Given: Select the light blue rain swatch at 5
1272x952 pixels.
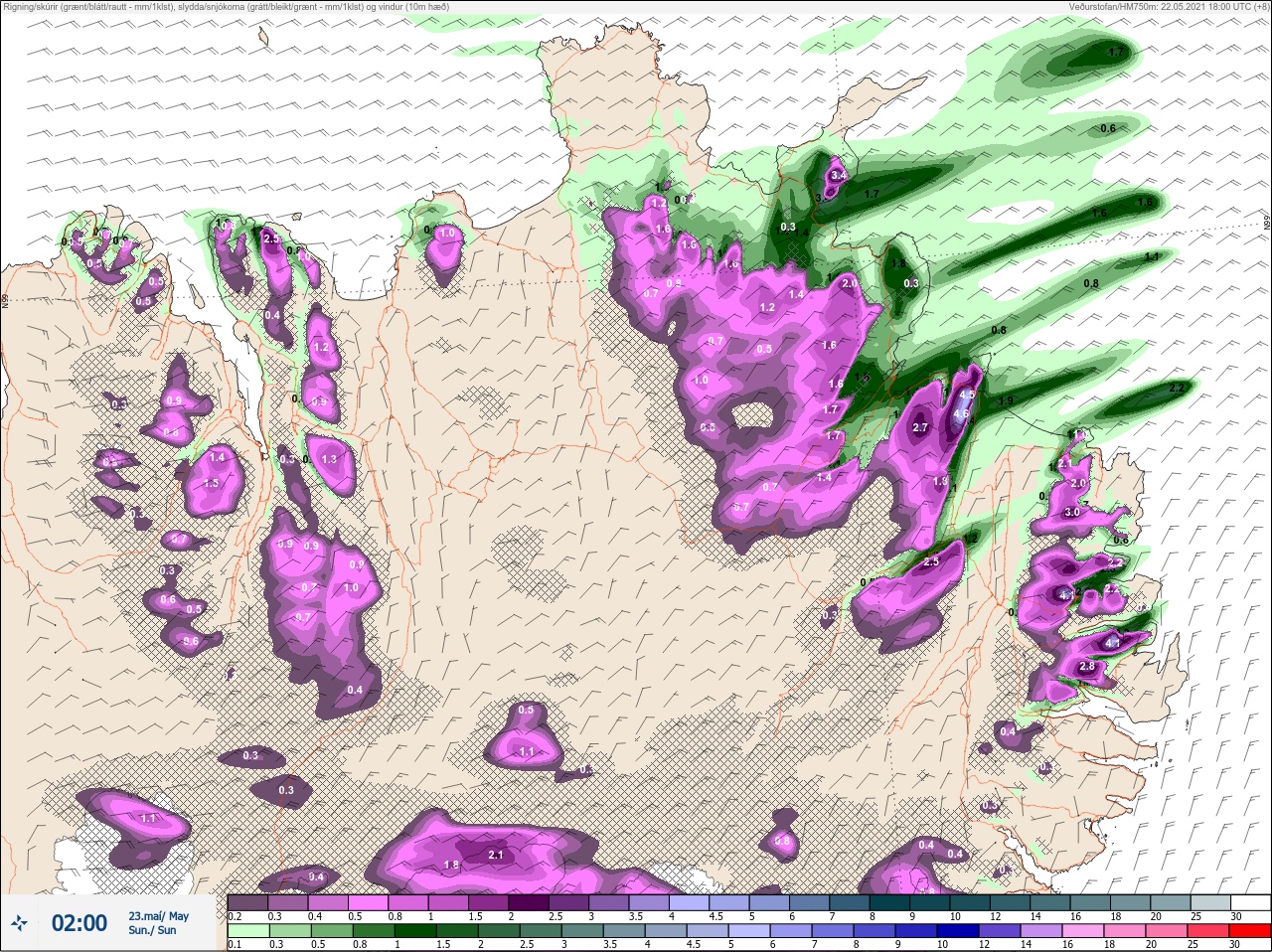Looking at the screenshot, I should pyautogui.click(x=750, y=930).
